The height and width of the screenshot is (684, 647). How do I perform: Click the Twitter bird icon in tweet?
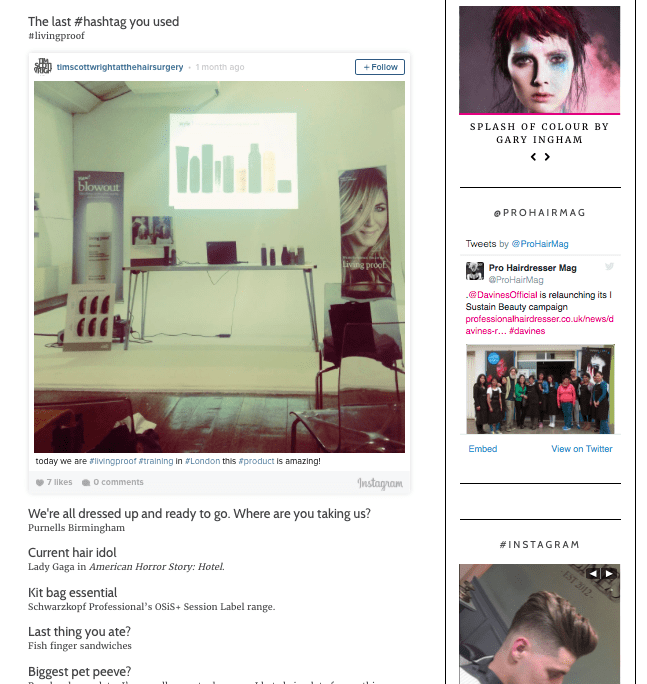(x=609, y=267)
